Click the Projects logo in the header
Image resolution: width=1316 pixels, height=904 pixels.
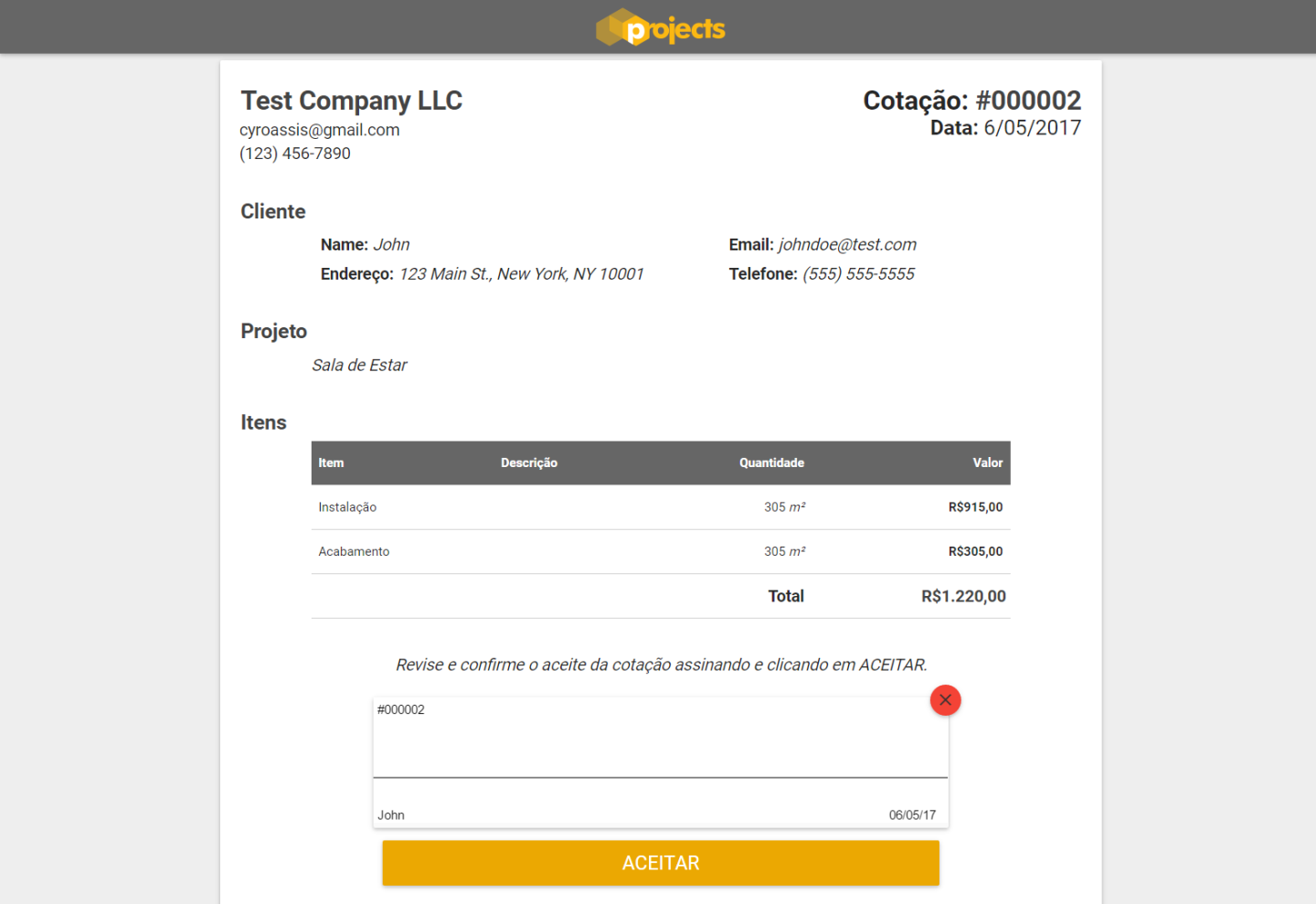[x=660, y=28]
